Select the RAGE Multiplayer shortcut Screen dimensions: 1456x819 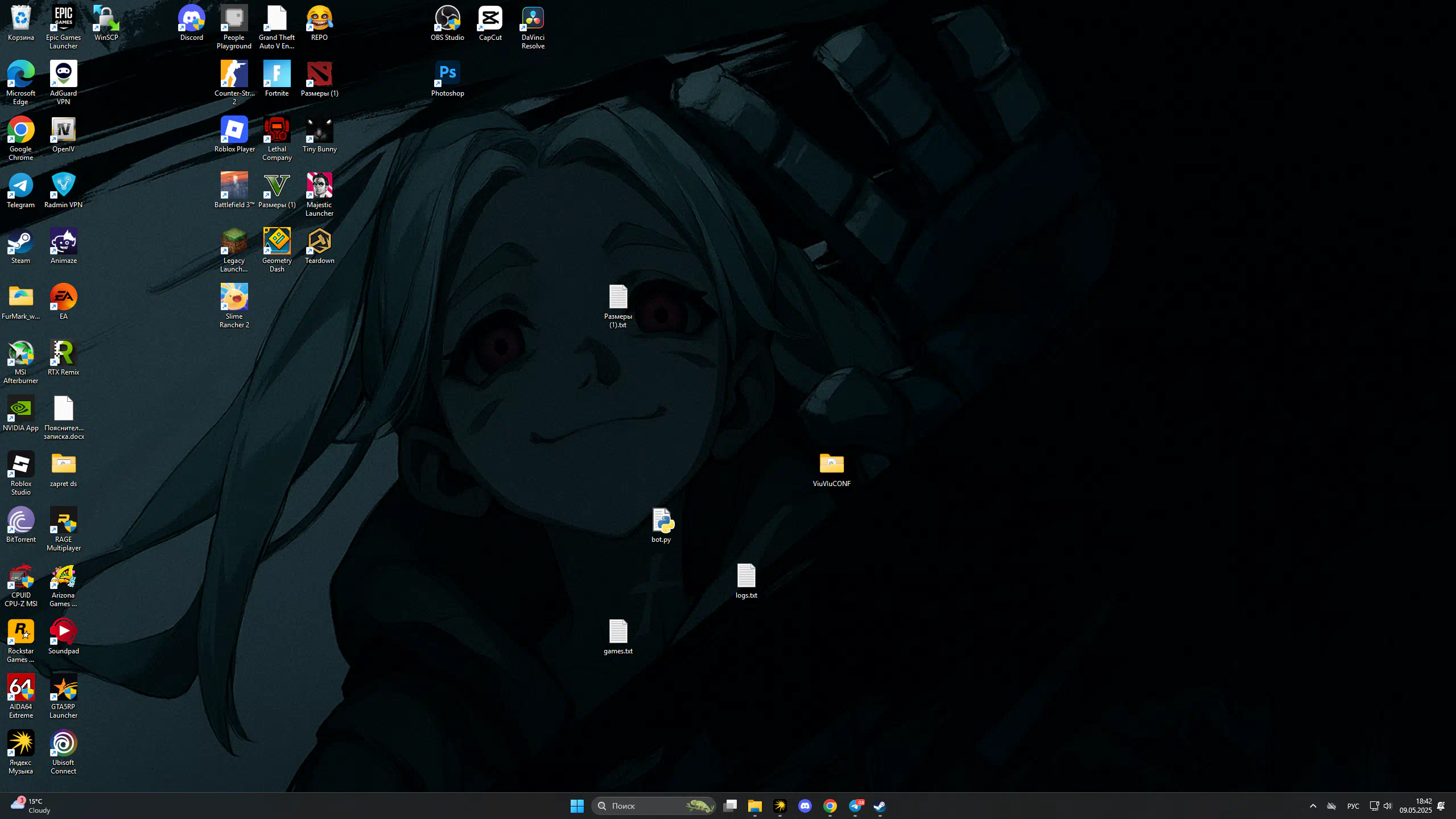tap(63, 529)
